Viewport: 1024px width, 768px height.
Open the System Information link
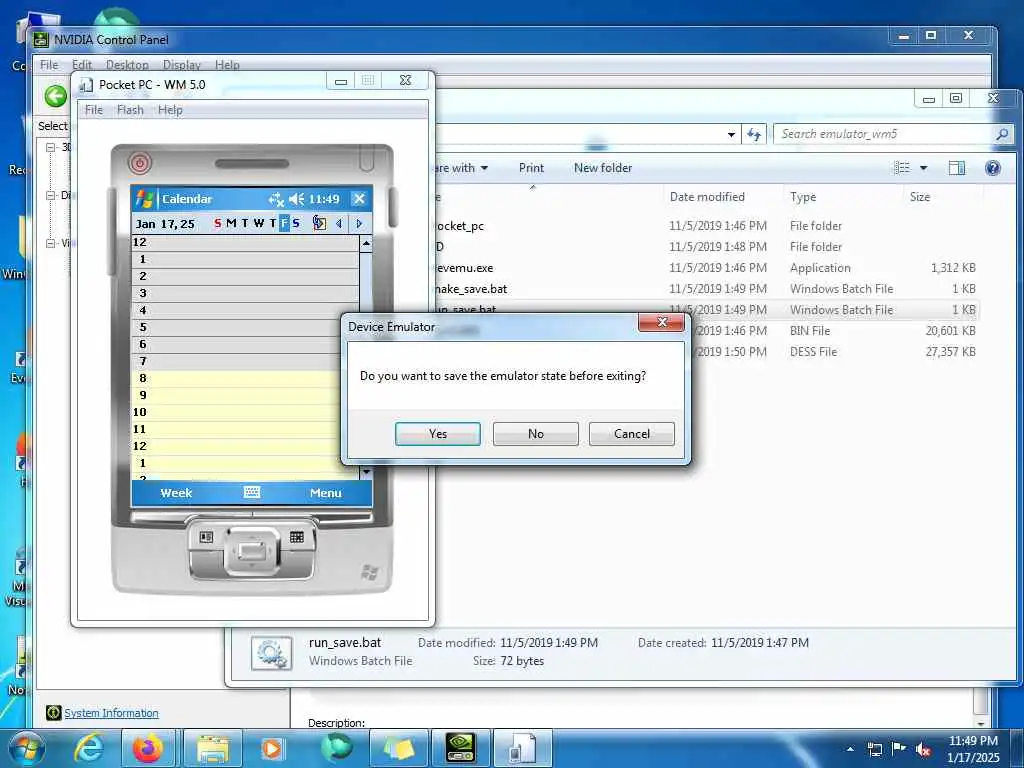coord(111,713)
